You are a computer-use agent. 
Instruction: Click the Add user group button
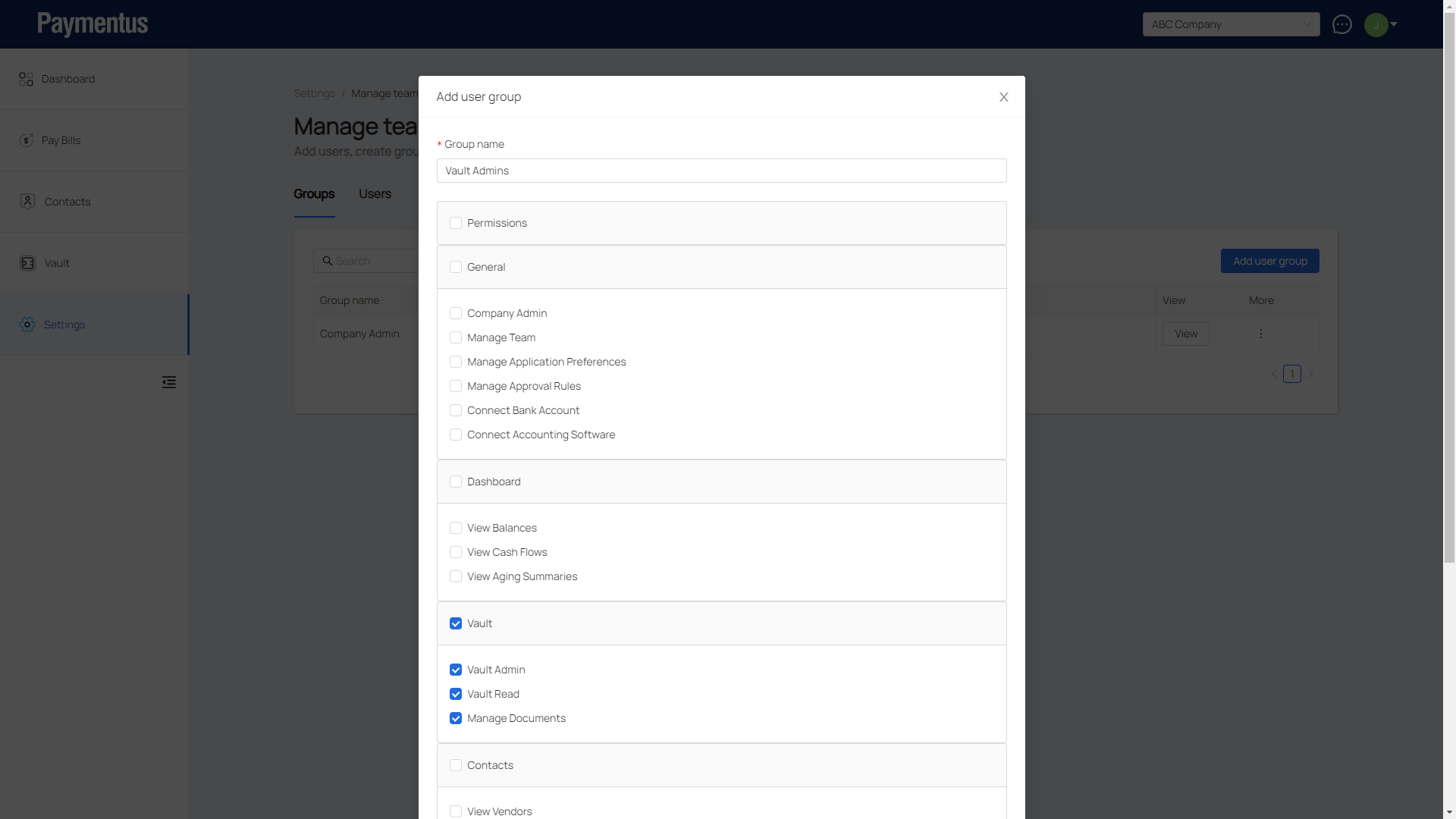tap(1269, 261)
